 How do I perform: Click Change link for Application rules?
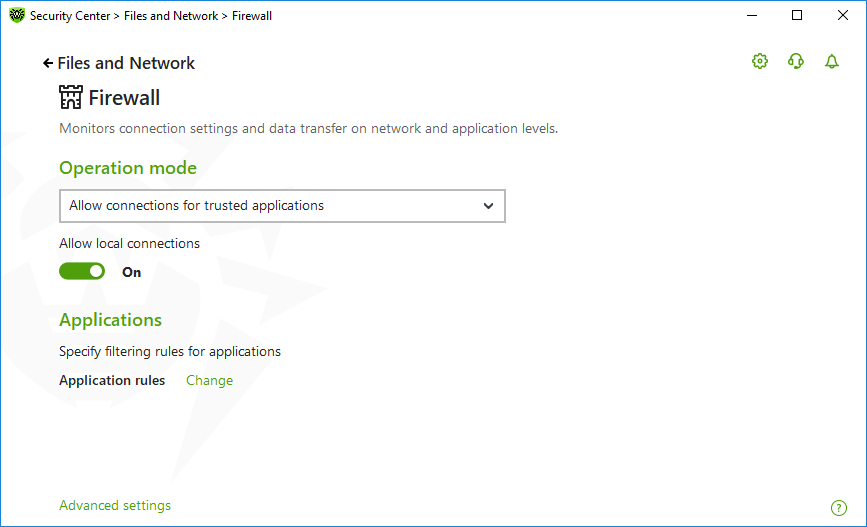(210, 380)
